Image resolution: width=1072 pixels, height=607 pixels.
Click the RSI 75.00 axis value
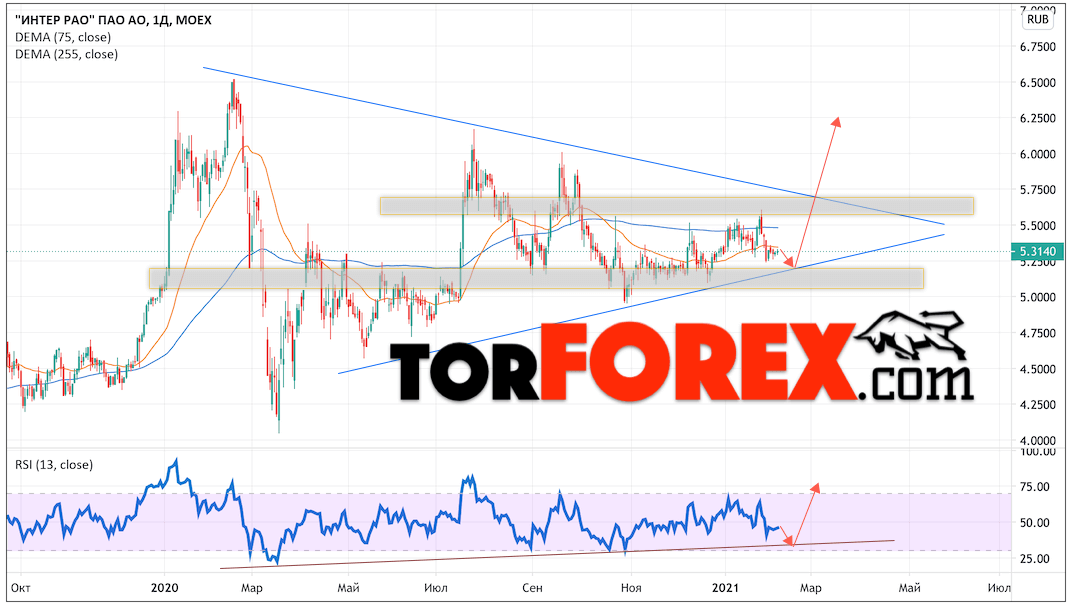(1034, 487)
